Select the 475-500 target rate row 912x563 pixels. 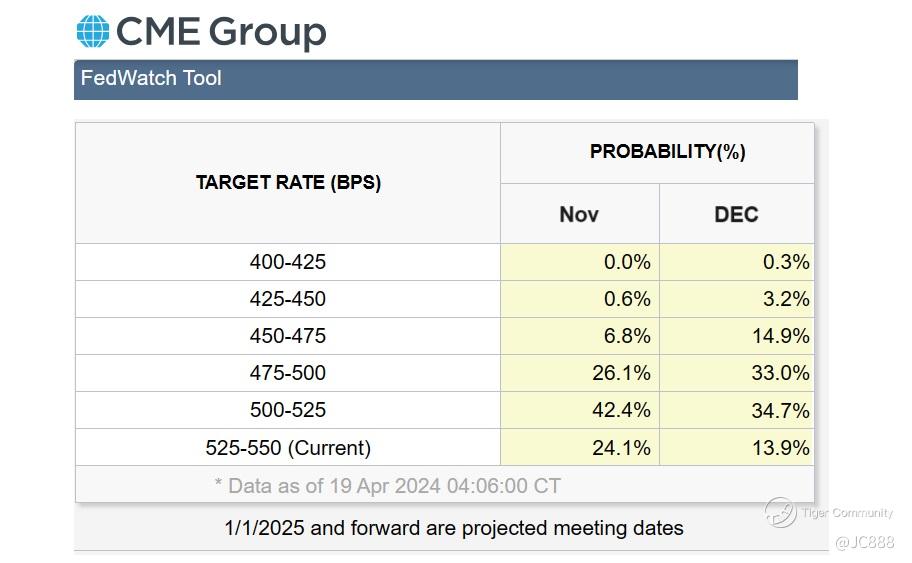click(288, 373)
